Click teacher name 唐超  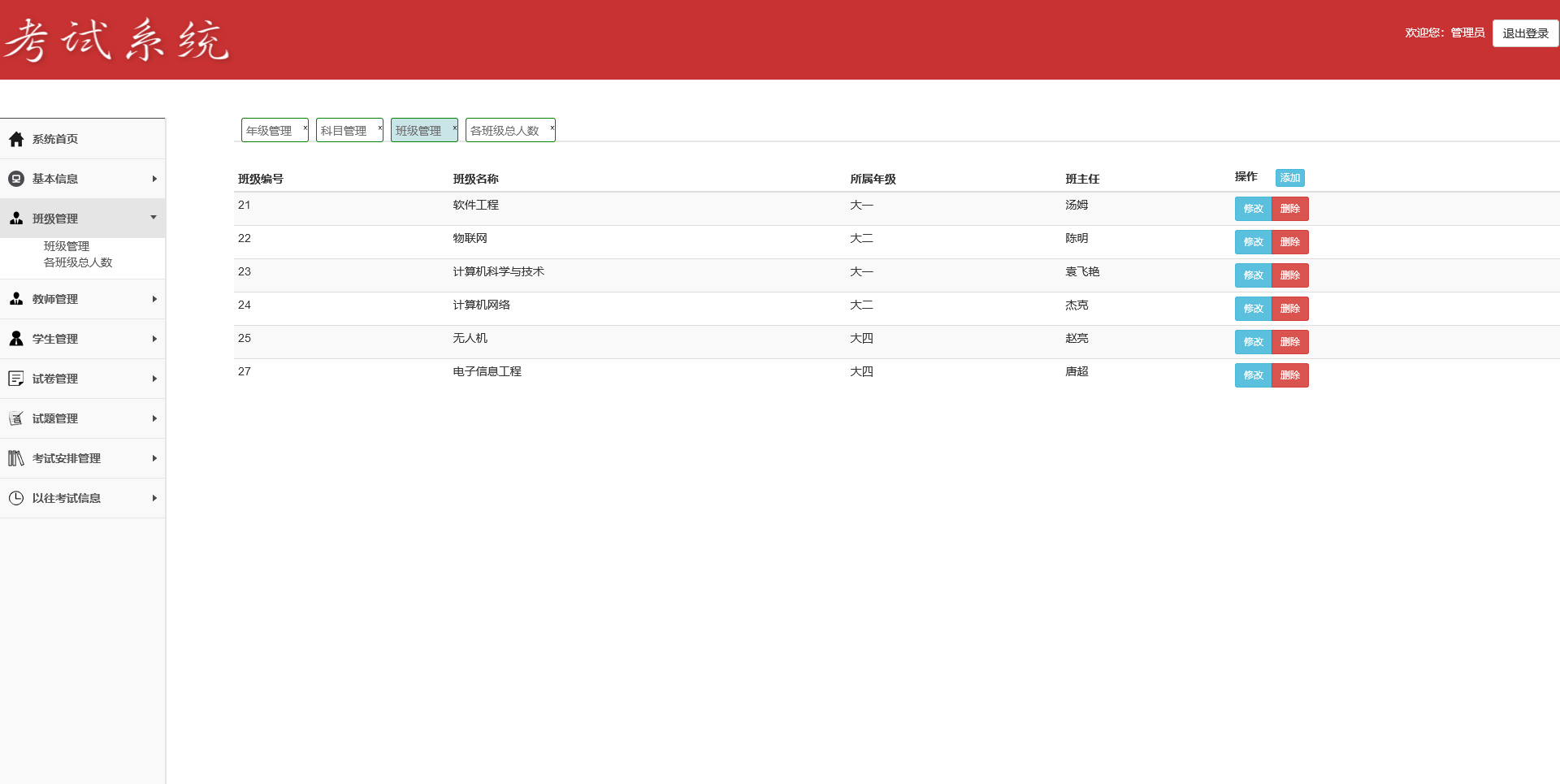click(x=1077, y=371)
